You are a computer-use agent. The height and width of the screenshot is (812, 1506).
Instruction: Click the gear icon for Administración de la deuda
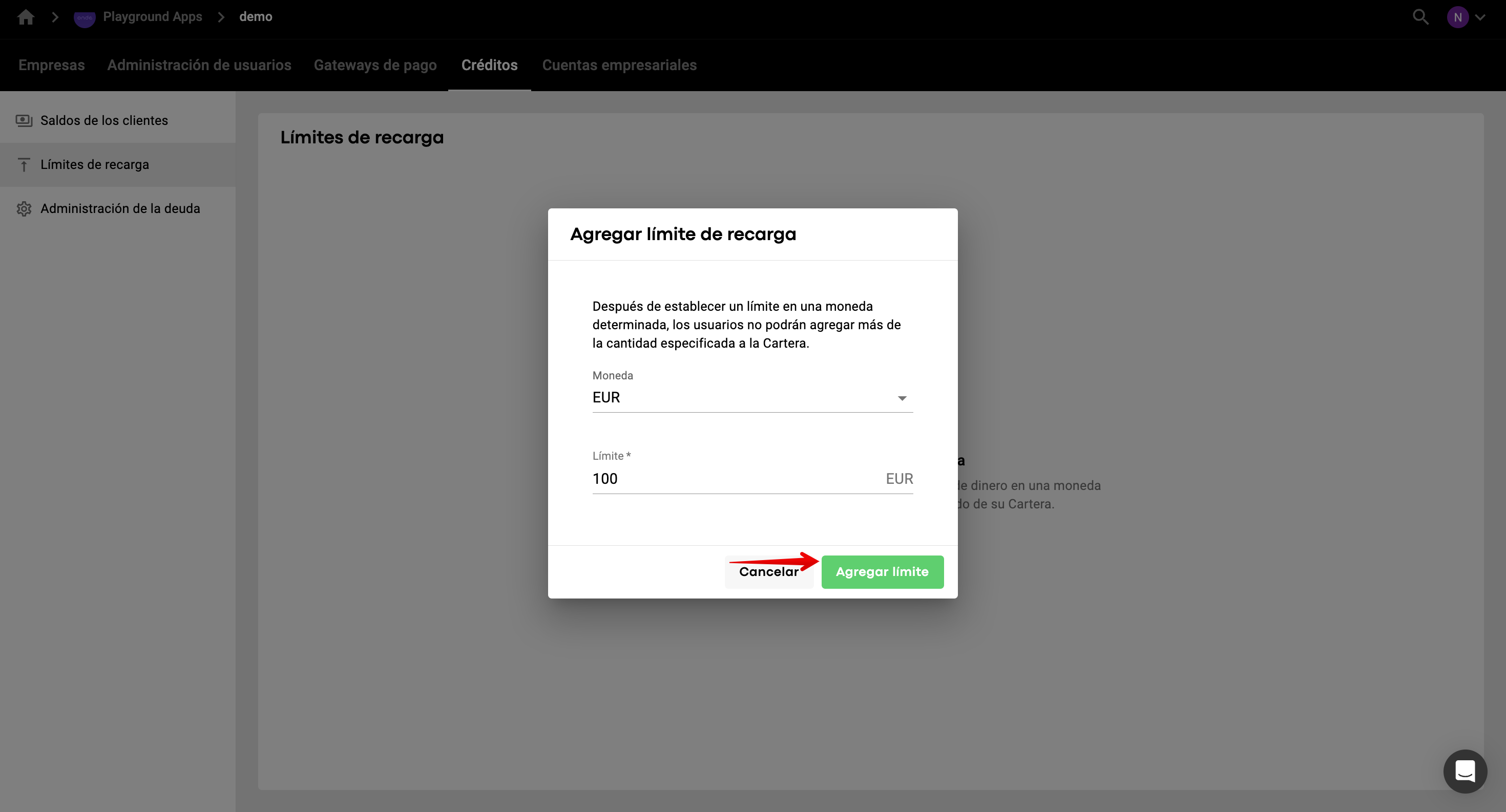pyautogui.click(x=24, y=208)
